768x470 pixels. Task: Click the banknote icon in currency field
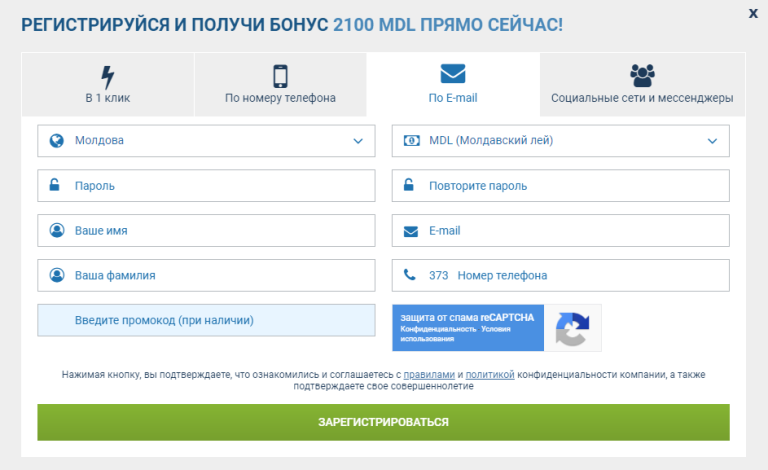pos(410,141)
